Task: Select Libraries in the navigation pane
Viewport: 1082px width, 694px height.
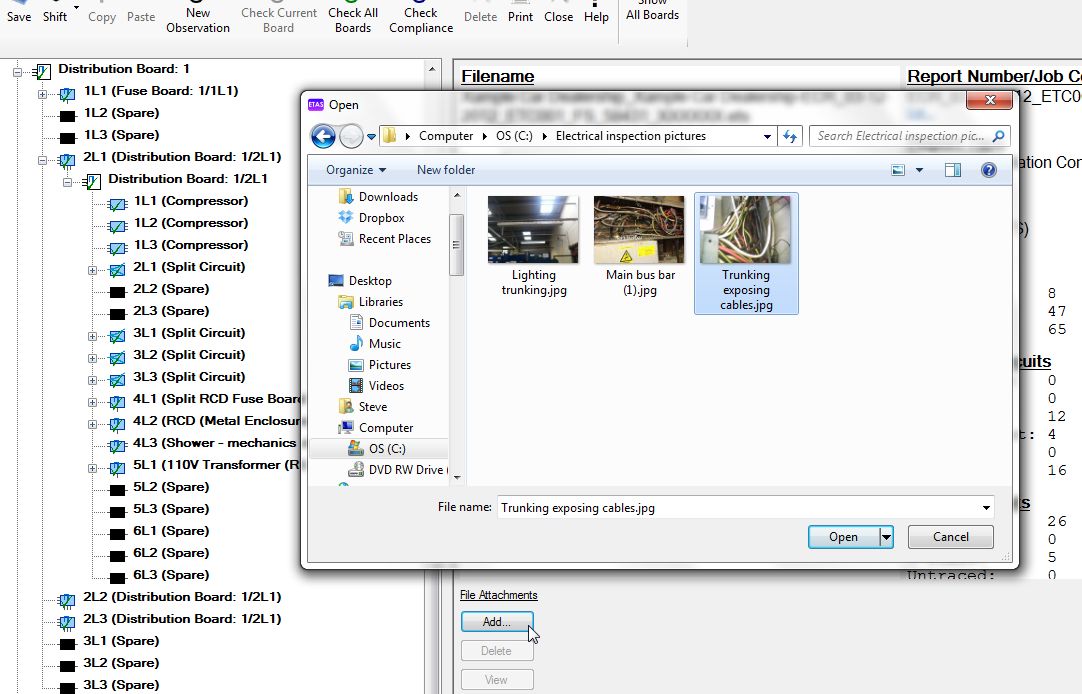Action: tap(380, 301)
